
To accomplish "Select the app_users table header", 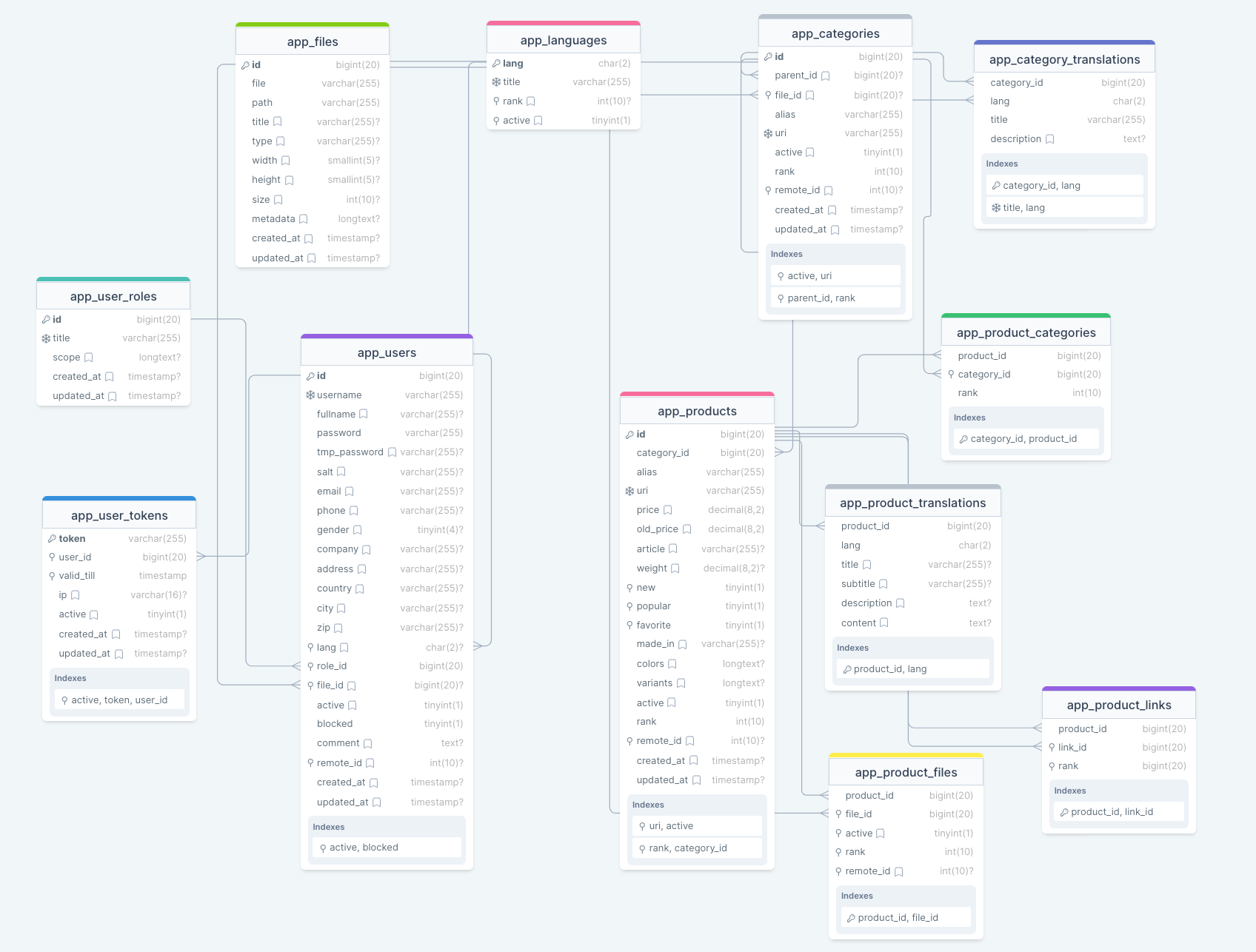I will [x=387, y=352].
